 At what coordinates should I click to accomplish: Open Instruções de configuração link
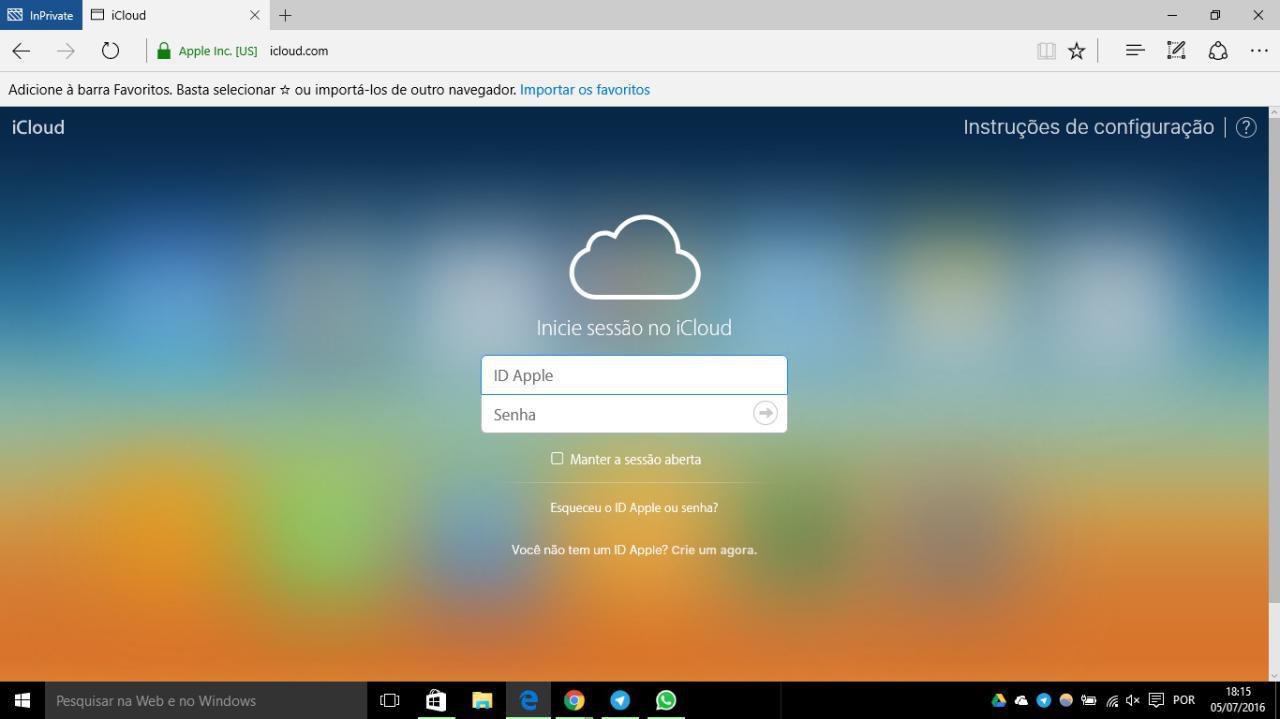pyautogui.click(x=1088, y=127)
